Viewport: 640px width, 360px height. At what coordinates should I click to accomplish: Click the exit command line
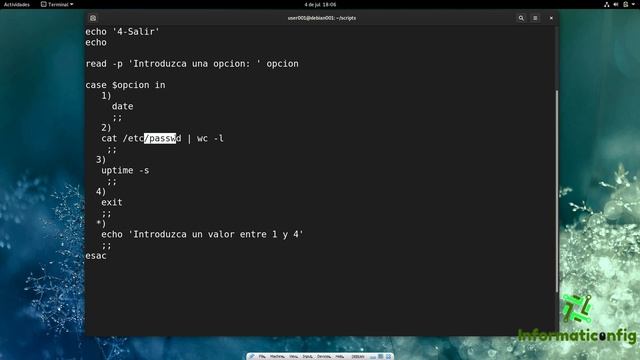pos(112,202)
